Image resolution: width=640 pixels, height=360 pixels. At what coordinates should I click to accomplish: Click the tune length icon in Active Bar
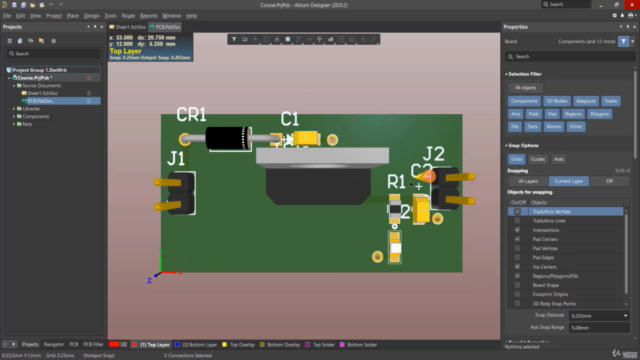[x=309, y=39]
